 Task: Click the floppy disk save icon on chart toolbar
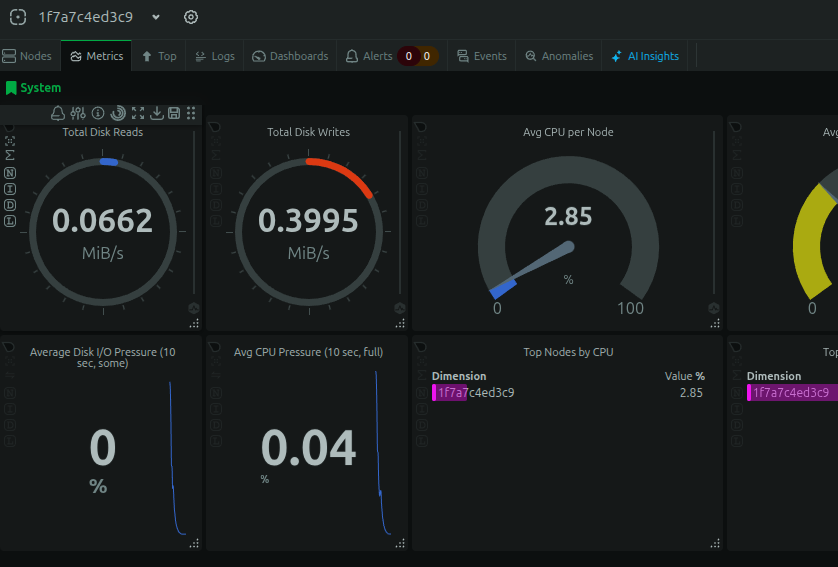pos(174,113)
